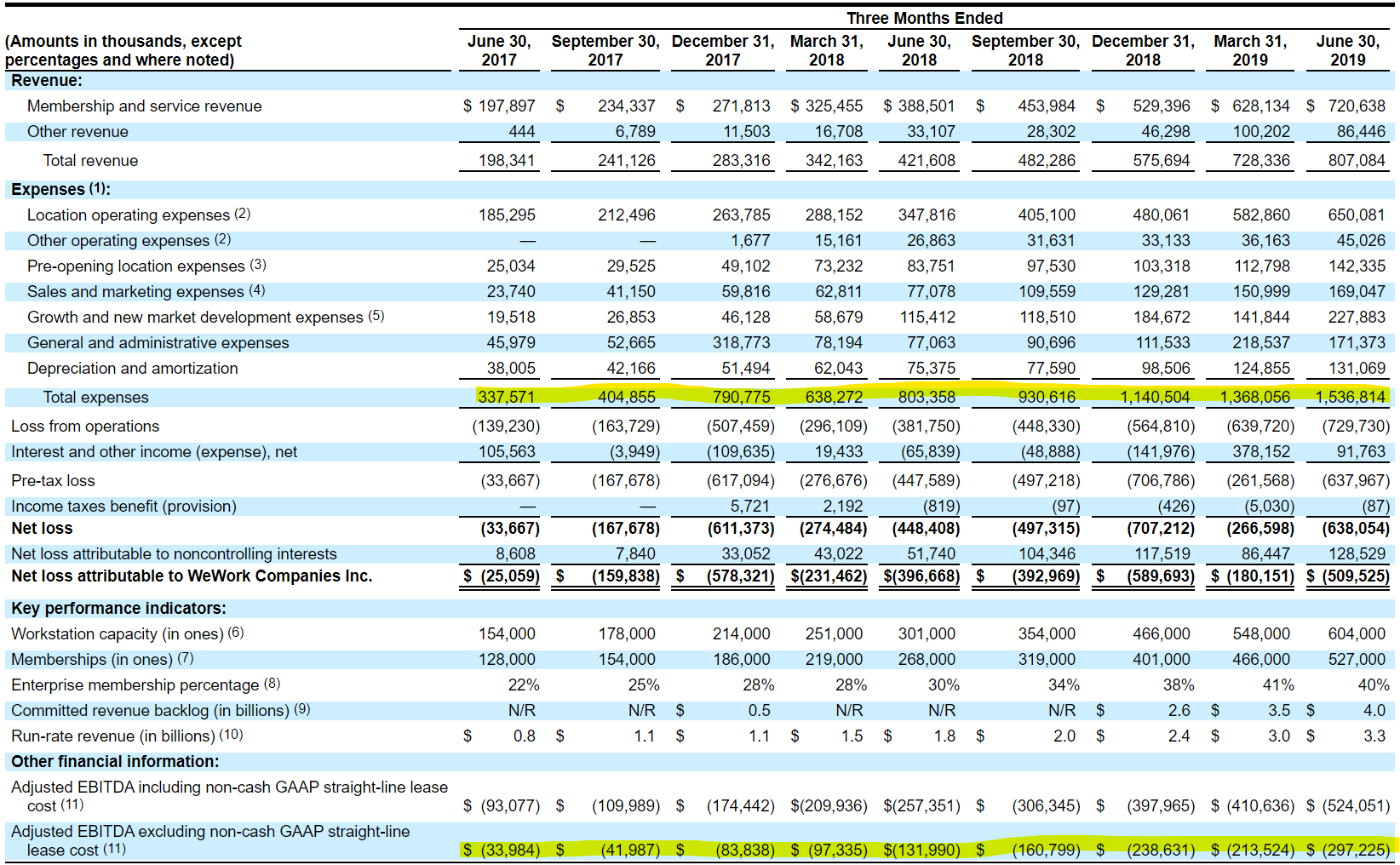Select the 'Expenses (1):' section heading
Screen dimensions: 1400x865
click(x=60, y=189)
